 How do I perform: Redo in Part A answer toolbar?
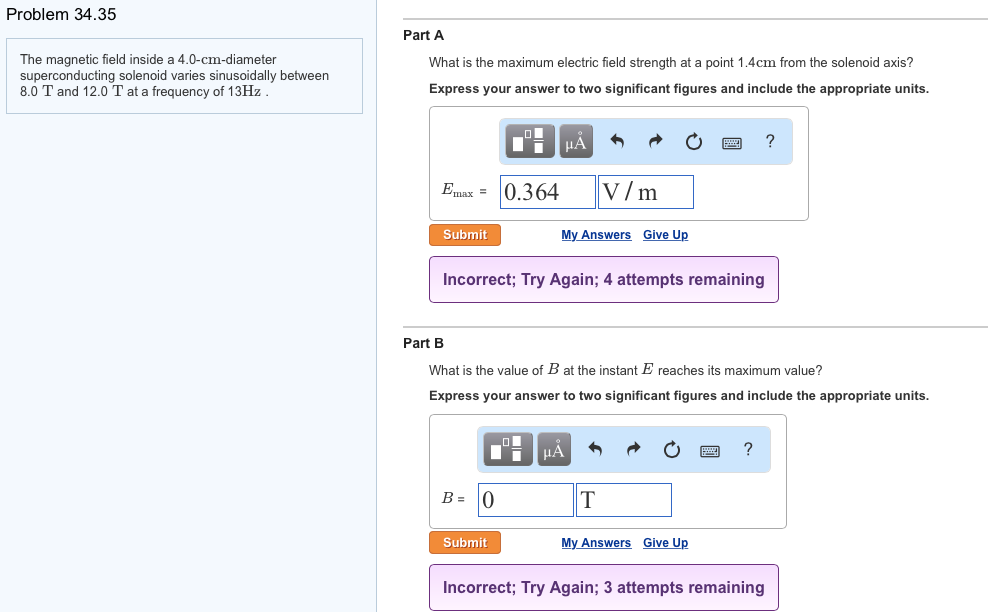coord(655,141)
